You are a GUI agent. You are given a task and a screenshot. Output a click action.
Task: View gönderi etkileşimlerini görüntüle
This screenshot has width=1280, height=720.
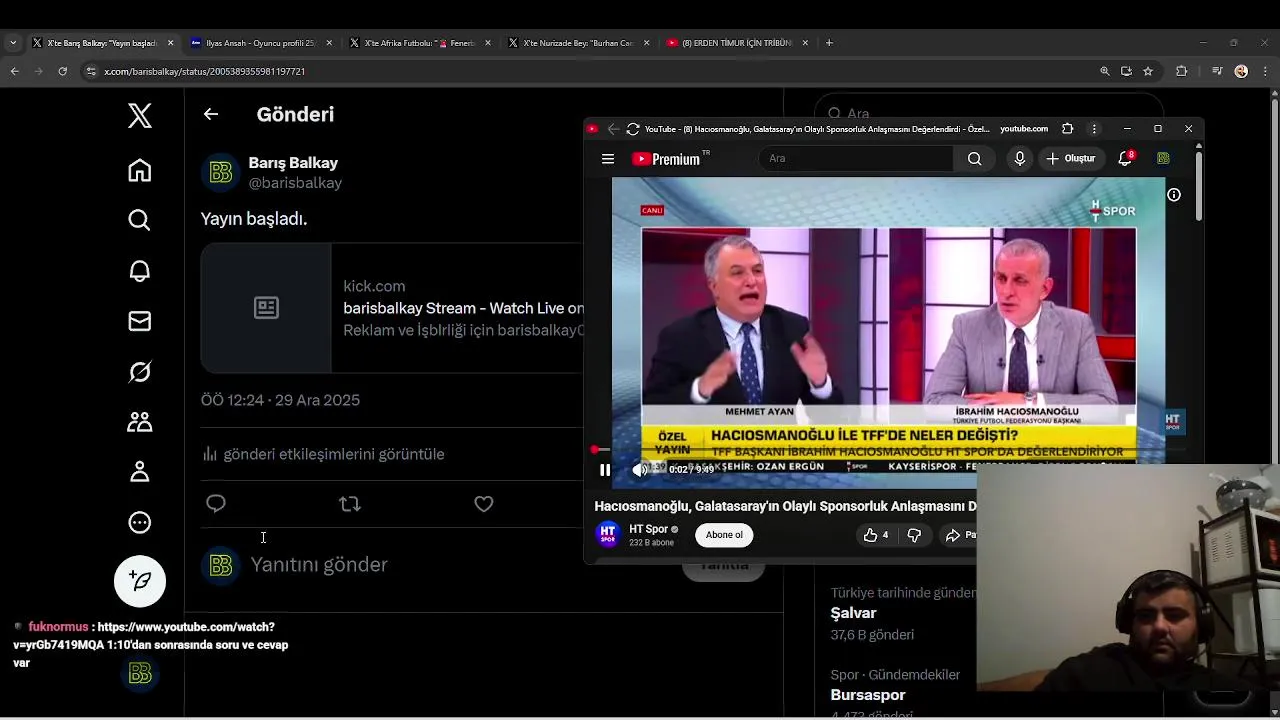(323, 454)
